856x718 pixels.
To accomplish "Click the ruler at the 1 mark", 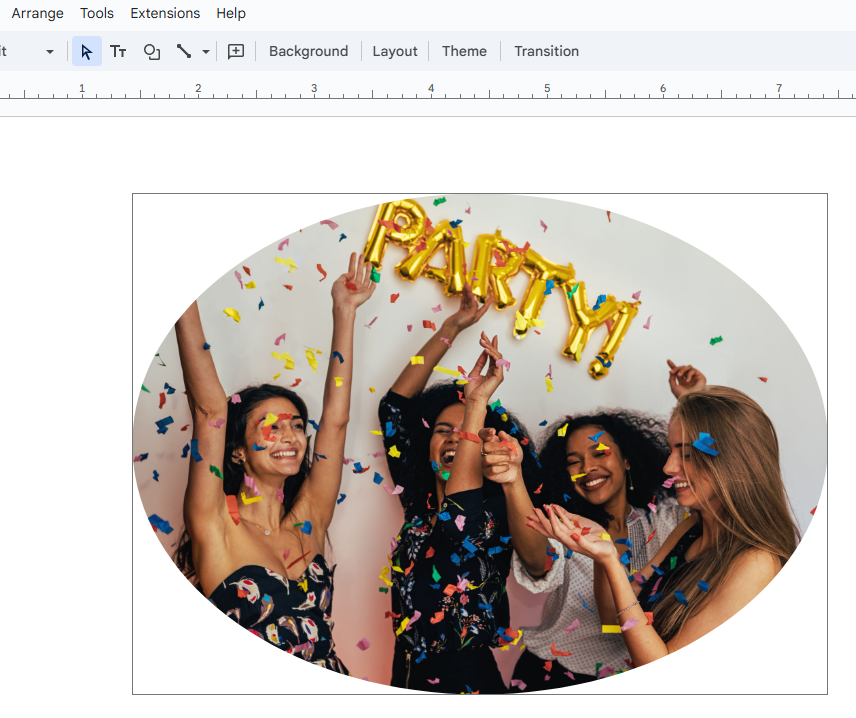I will pyautogui.click(x=82, y=90).
